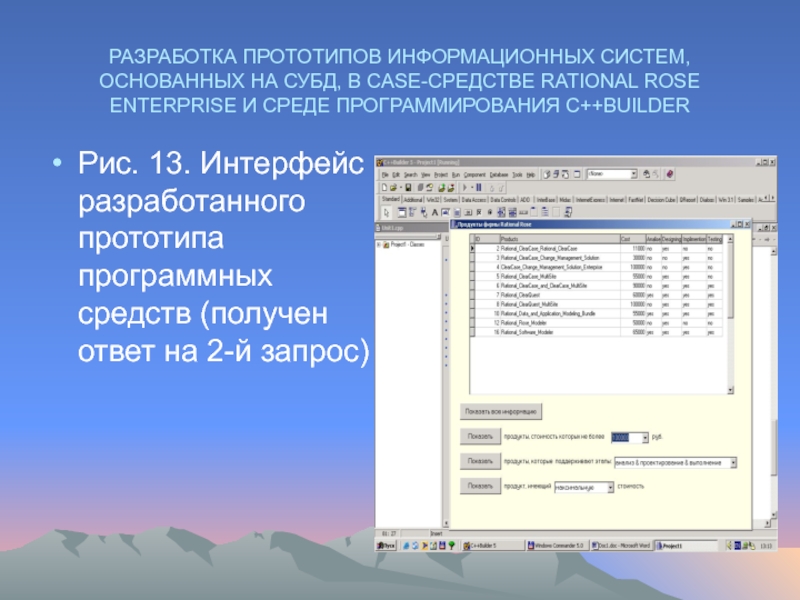Click the Open file folder toolbar icon
This screenshot has height=600, width=800.
pyautogui.click(x=393, y=187)
